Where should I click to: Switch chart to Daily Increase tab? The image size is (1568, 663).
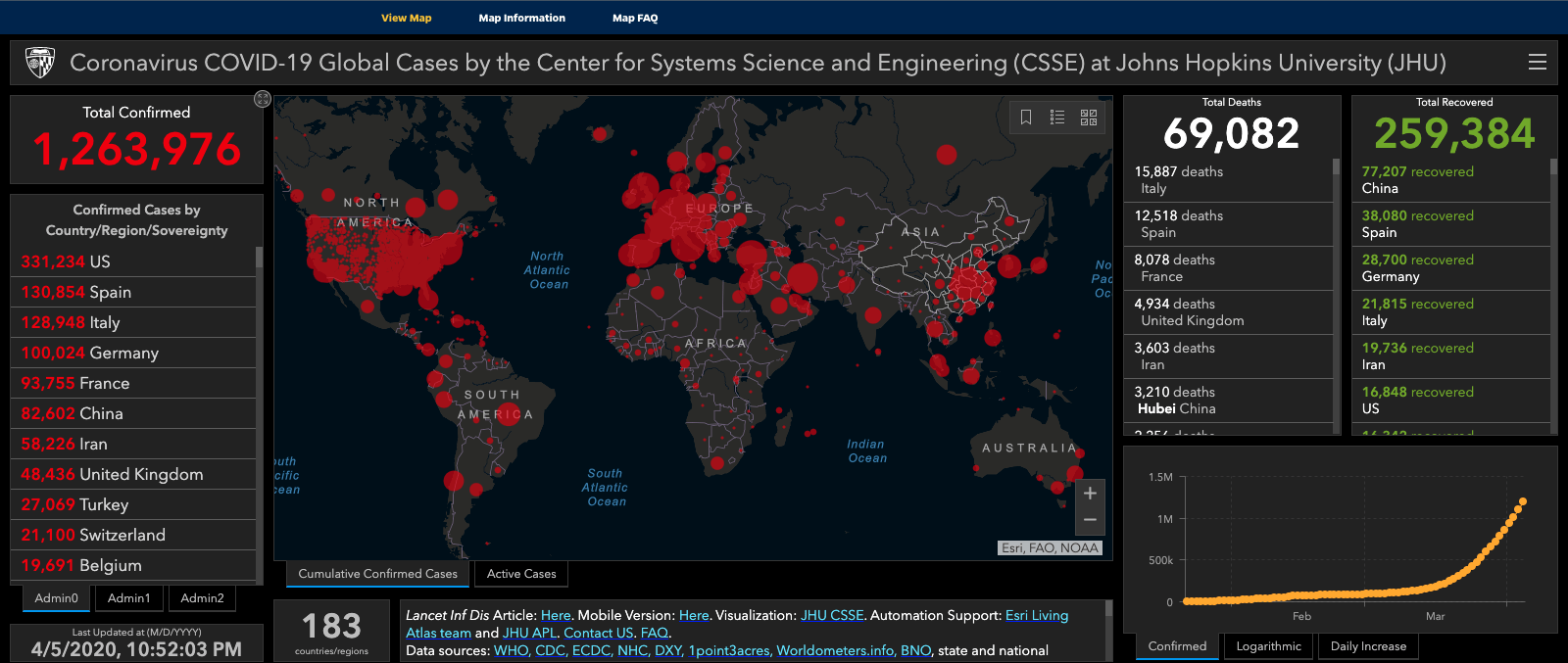(x=1368, y=646)
